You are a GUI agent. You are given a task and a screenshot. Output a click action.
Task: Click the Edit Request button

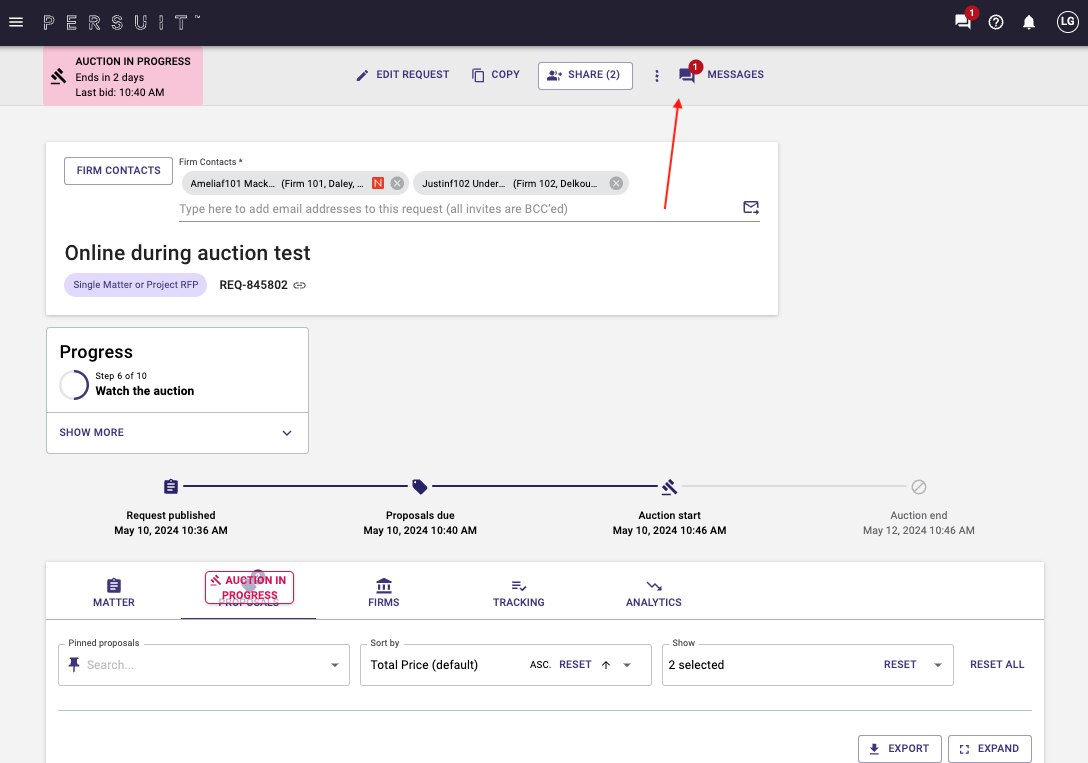pyautogui.click(x=402, y=75)
